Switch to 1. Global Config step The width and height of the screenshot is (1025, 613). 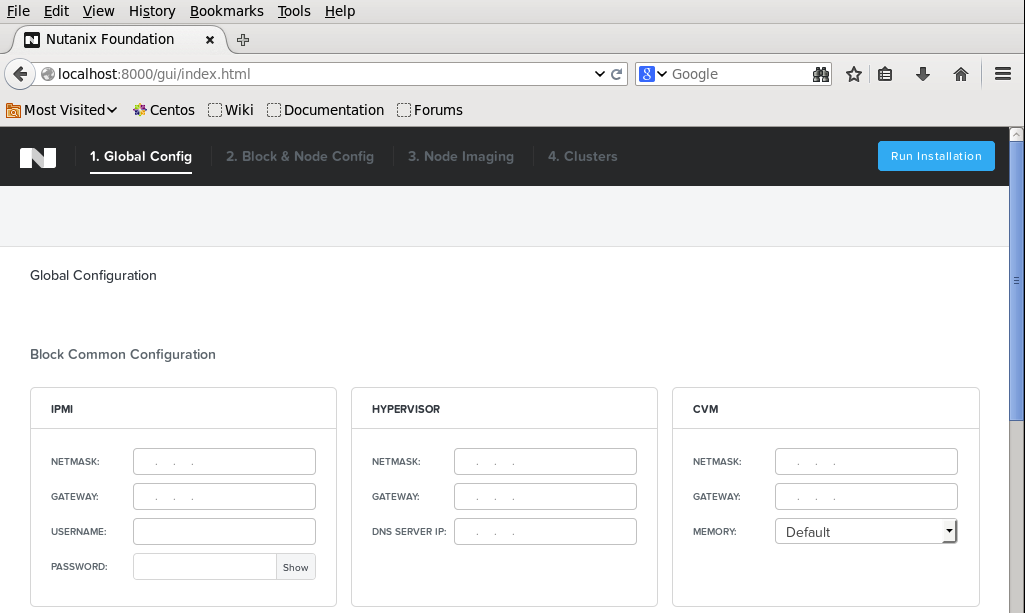[141, 156]
